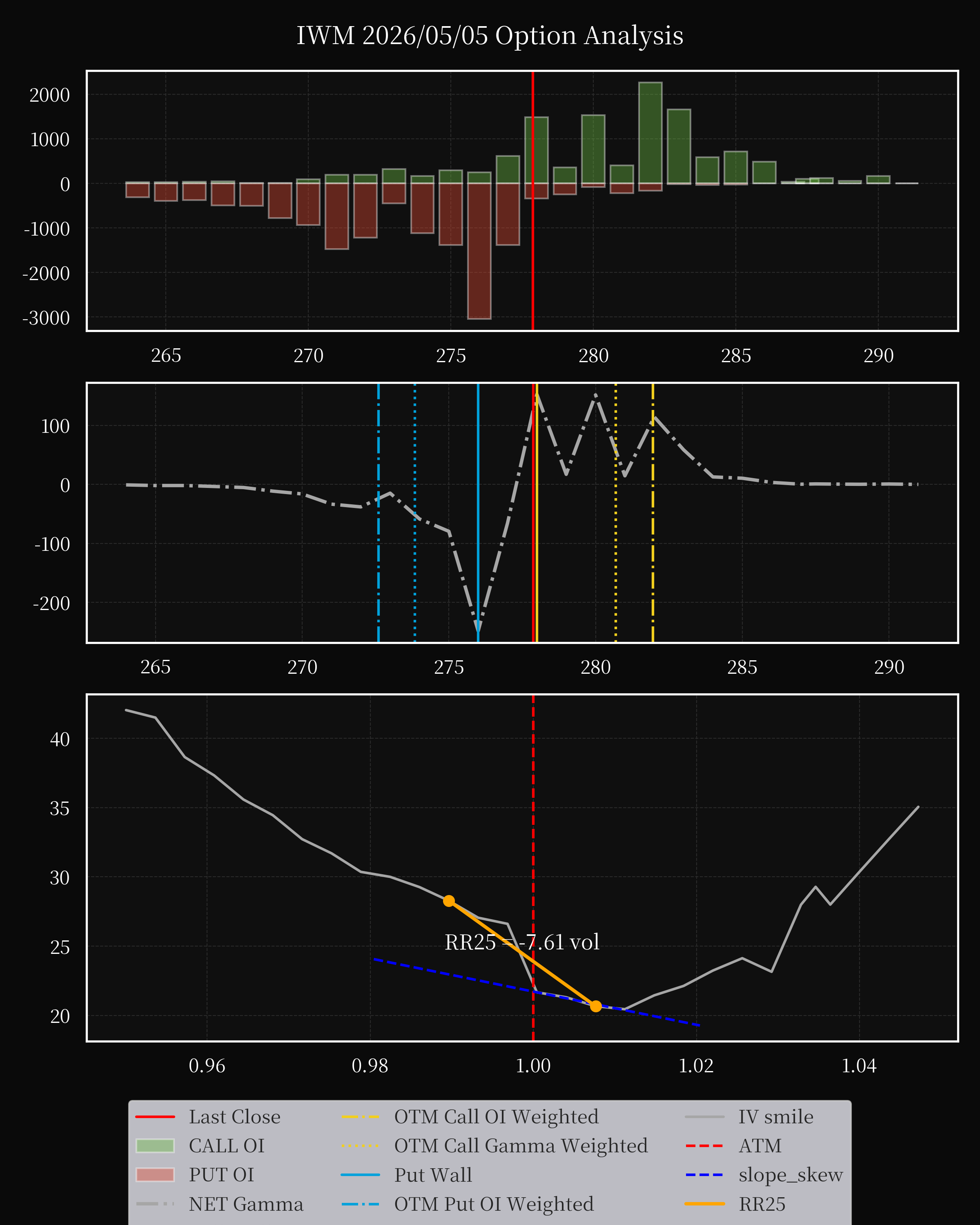Click the 'OTM Call Gamma Weighted' legend label

point(521,1145)
